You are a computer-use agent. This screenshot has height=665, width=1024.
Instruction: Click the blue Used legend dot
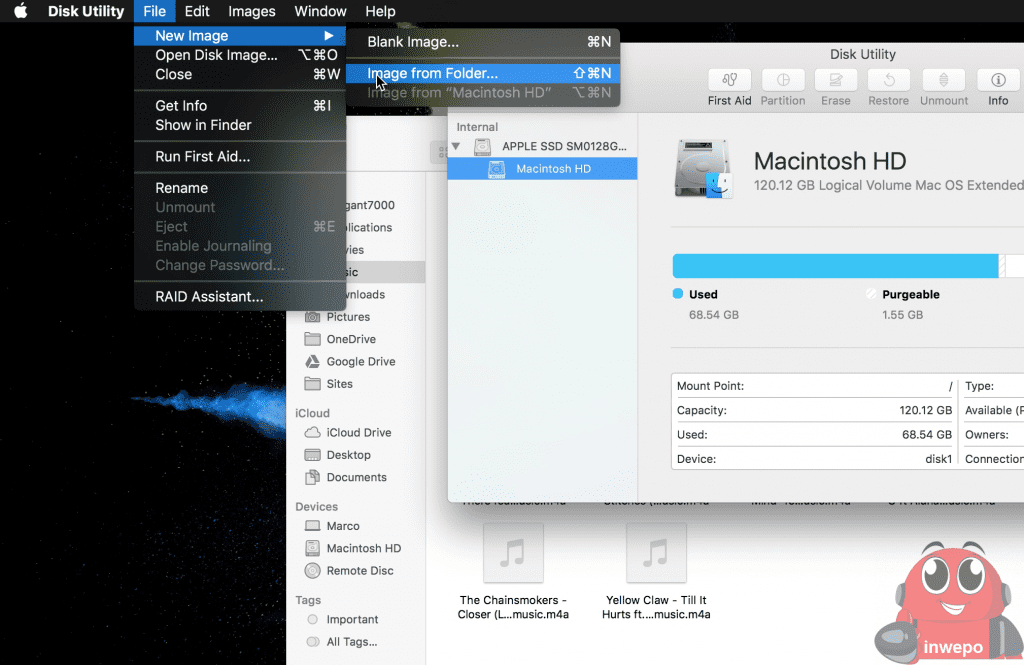pos(678,294)
